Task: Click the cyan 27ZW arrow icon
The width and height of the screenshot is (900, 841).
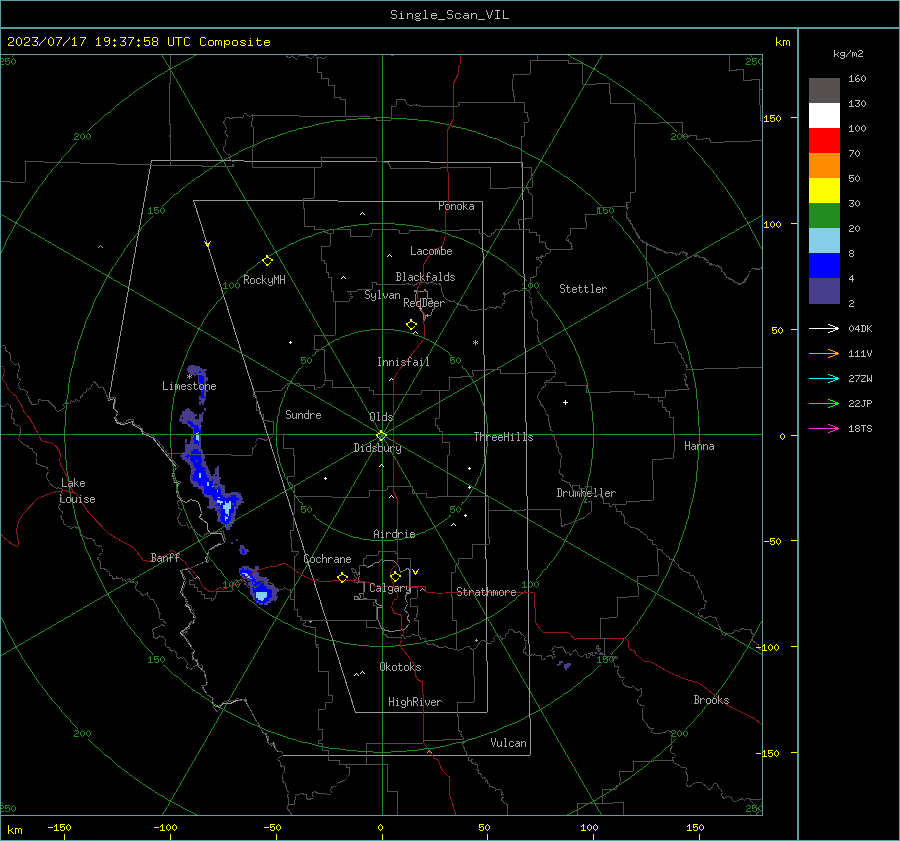Action: 824,378
